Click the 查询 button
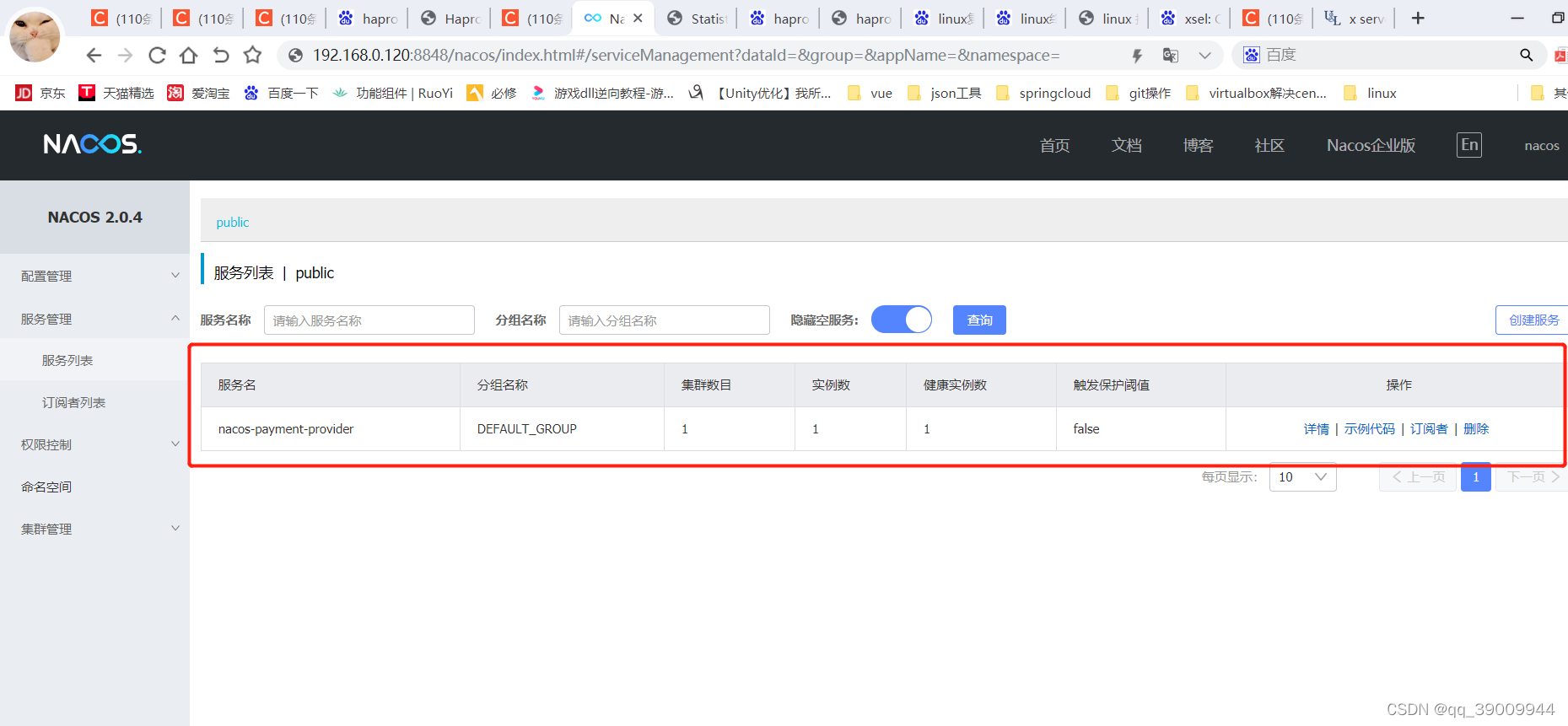 pos(979,320)
